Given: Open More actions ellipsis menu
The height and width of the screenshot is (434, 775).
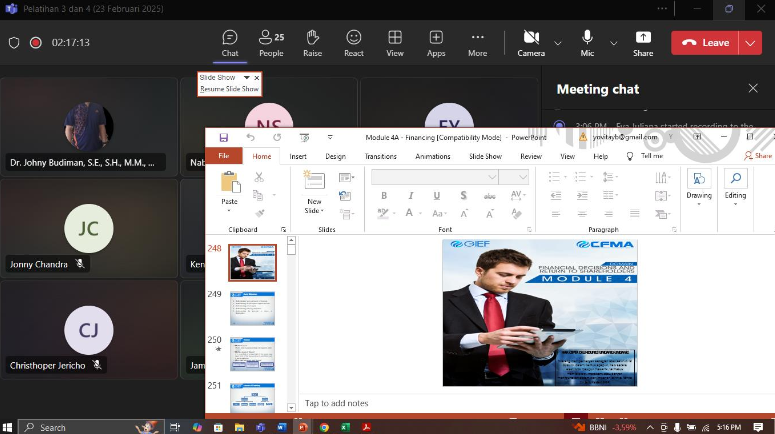Looking at the screenshot, I should coord(477,42).
